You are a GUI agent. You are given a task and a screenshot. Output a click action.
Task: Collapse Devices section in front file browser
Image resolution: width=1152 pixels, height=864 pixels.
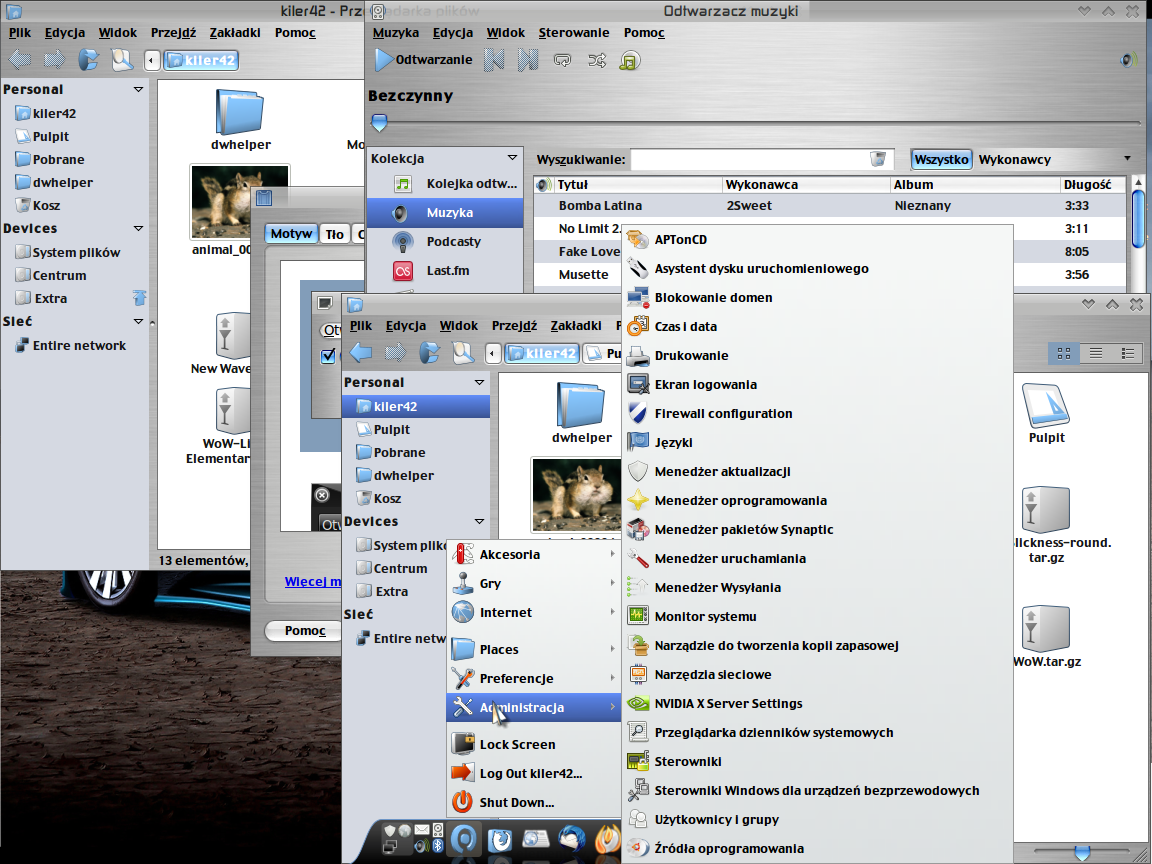pos(479,521)
